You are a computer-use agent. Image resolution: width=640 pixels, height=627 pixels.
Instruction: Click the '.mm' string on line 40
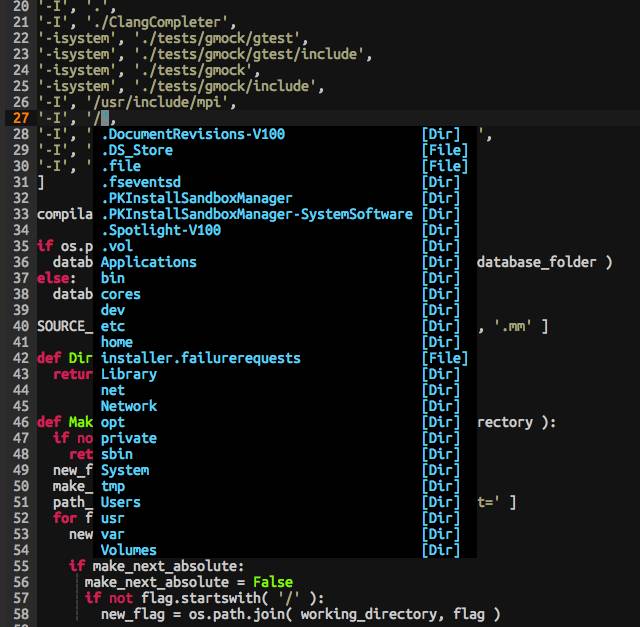[x=513, y=326]
